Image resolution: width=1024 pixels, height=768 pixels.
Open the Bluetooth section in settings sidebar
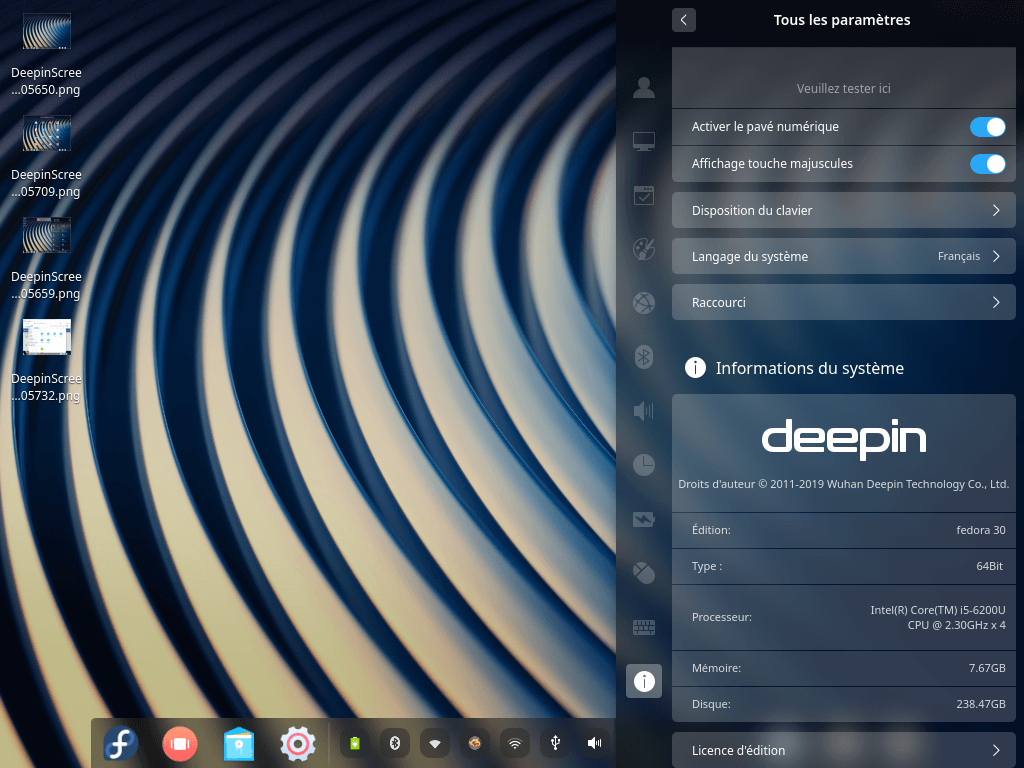tap(644, 357)
